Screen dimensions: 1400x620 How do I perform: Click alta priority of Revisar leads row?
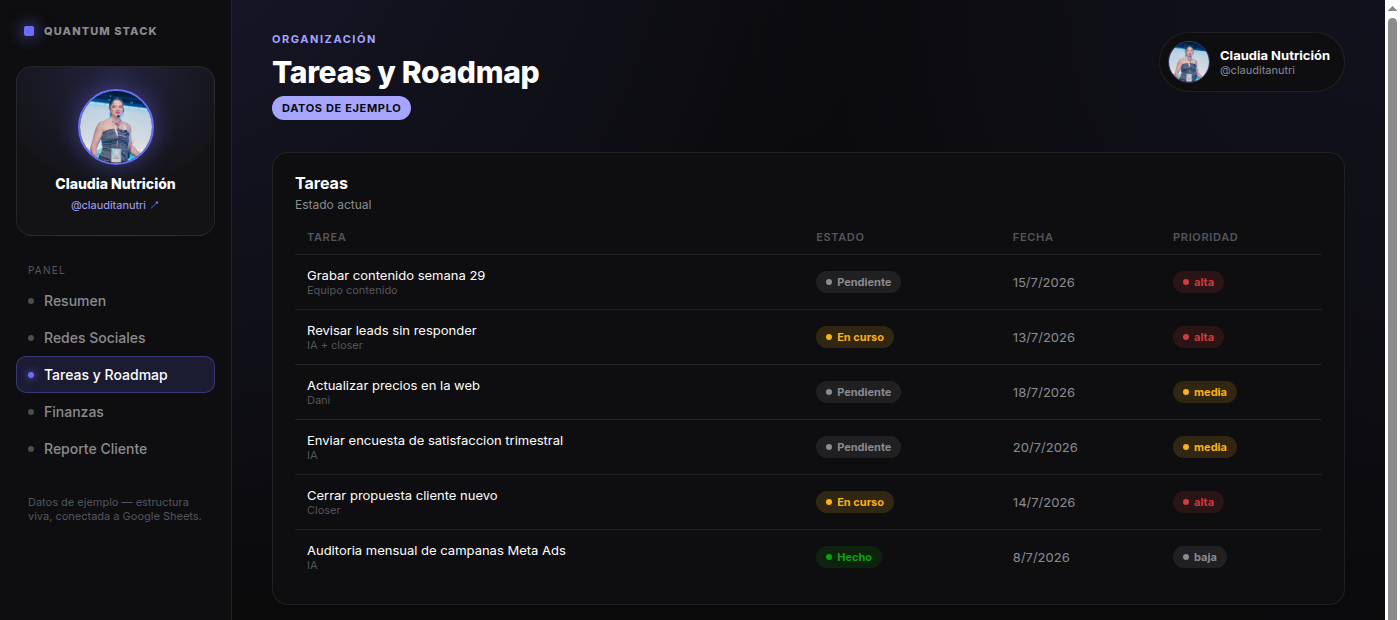[1198, 337]
